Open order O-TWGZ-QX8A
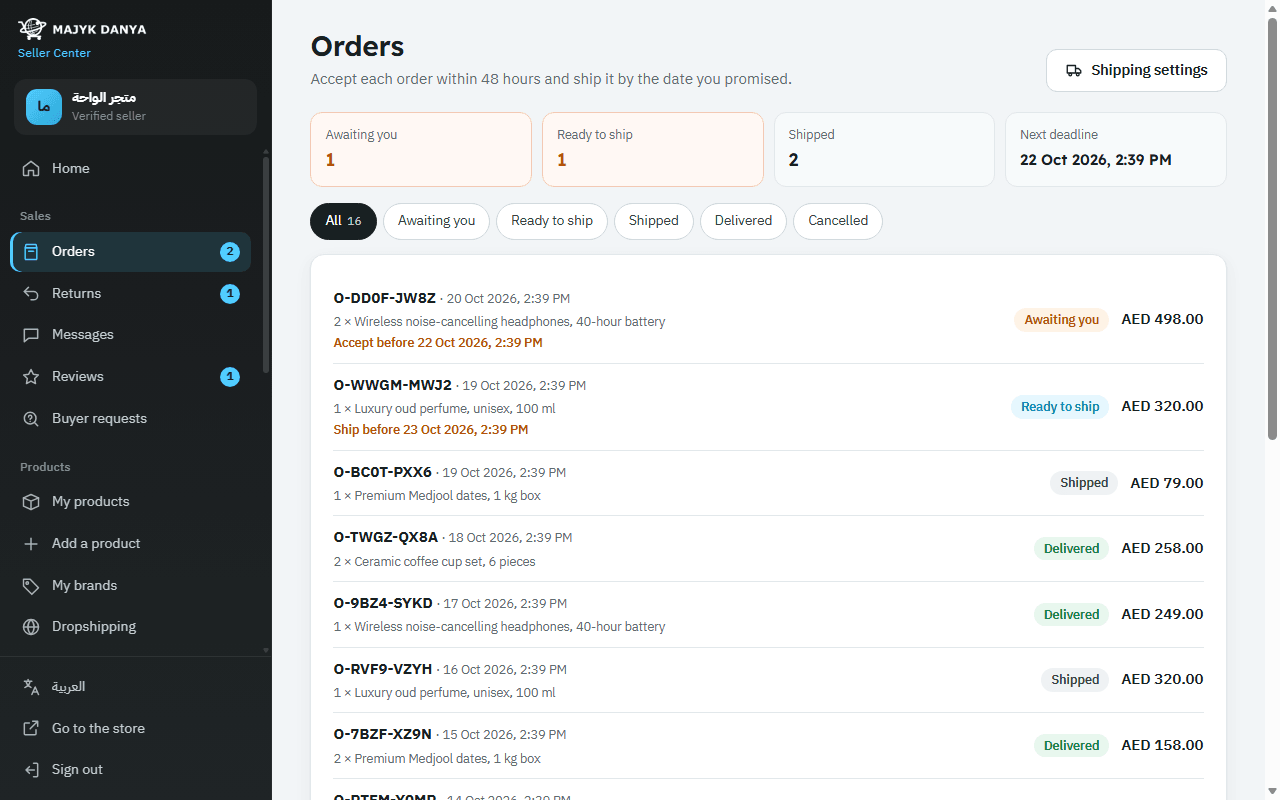 click(768, 549)
